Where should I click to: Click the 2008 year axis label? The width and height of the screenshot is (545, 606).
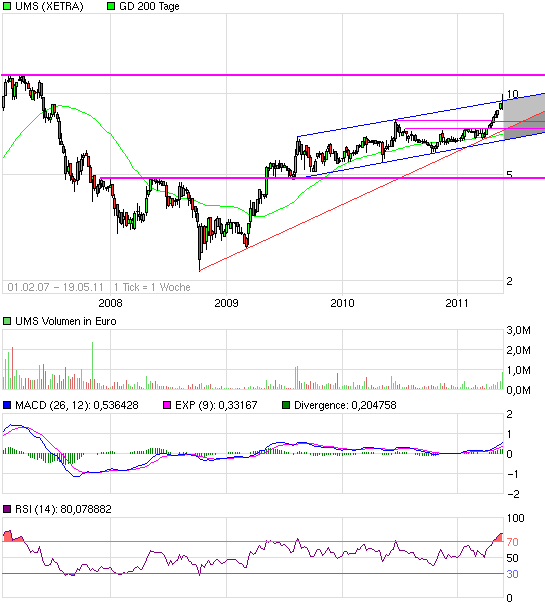pos(110,303)
